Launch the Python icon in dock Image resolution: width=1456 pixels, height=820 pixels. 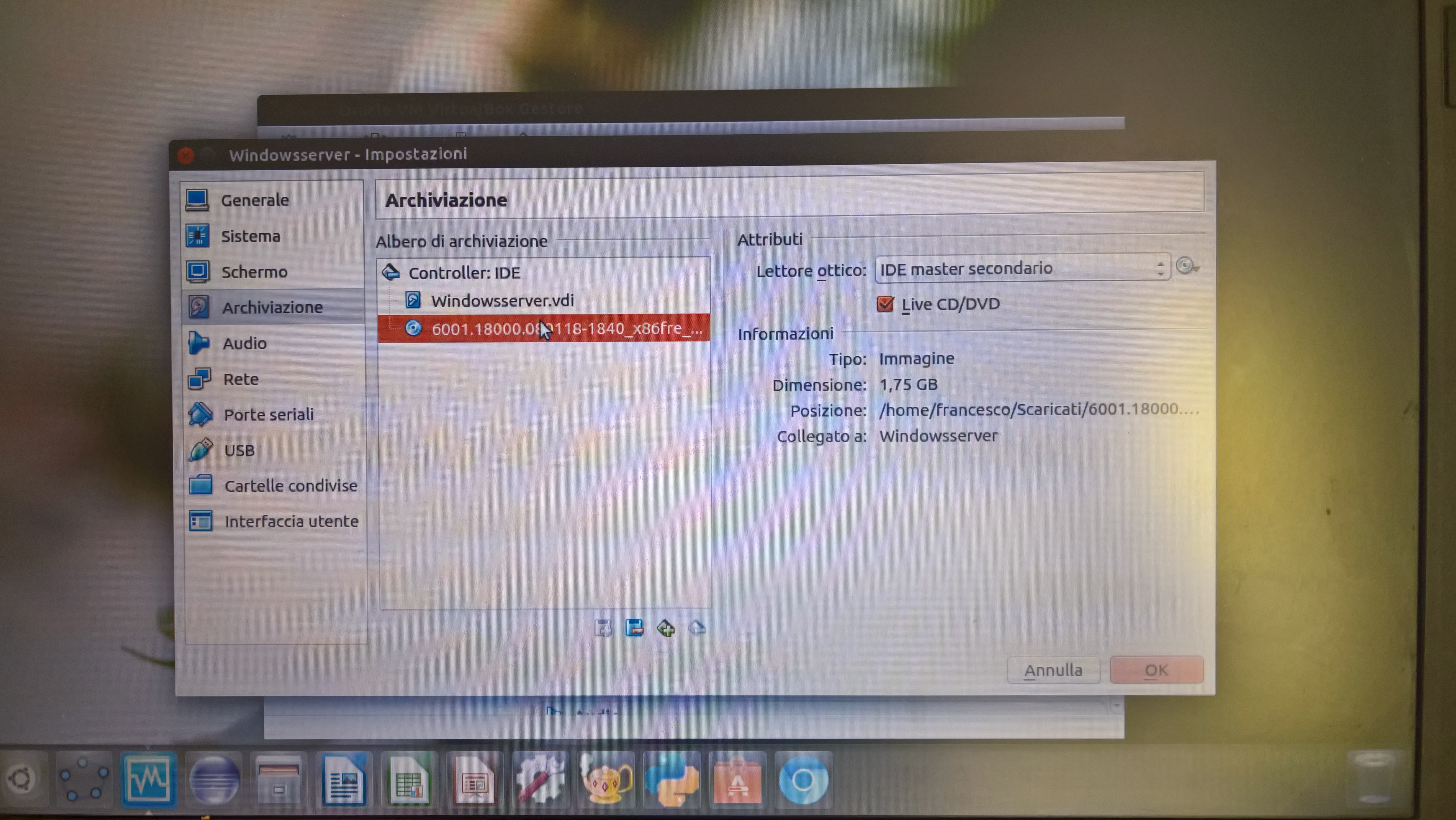(672, 780)
